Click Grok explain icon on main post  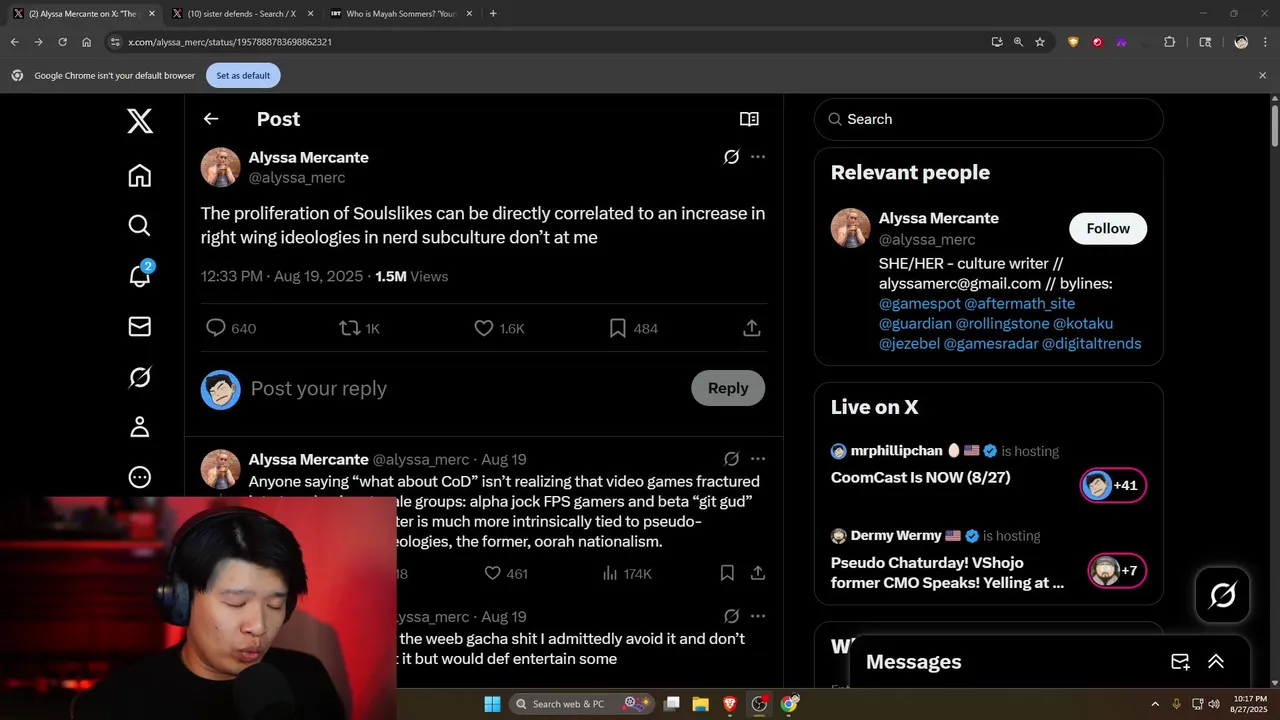coord(732,157)
